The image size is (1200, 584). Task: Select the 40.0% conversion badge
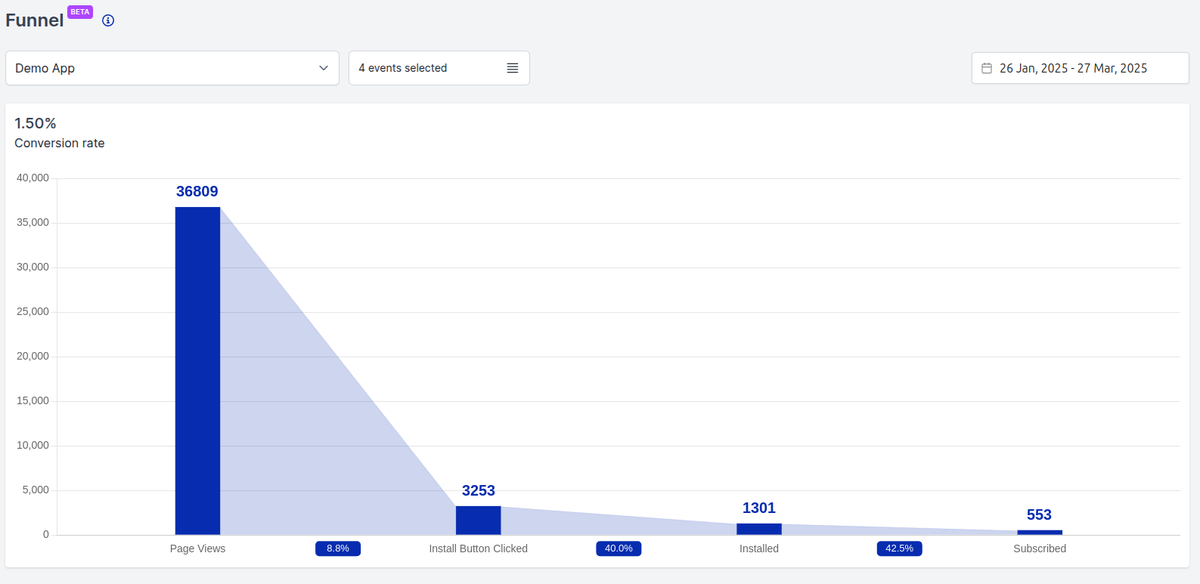click(618, 548)
